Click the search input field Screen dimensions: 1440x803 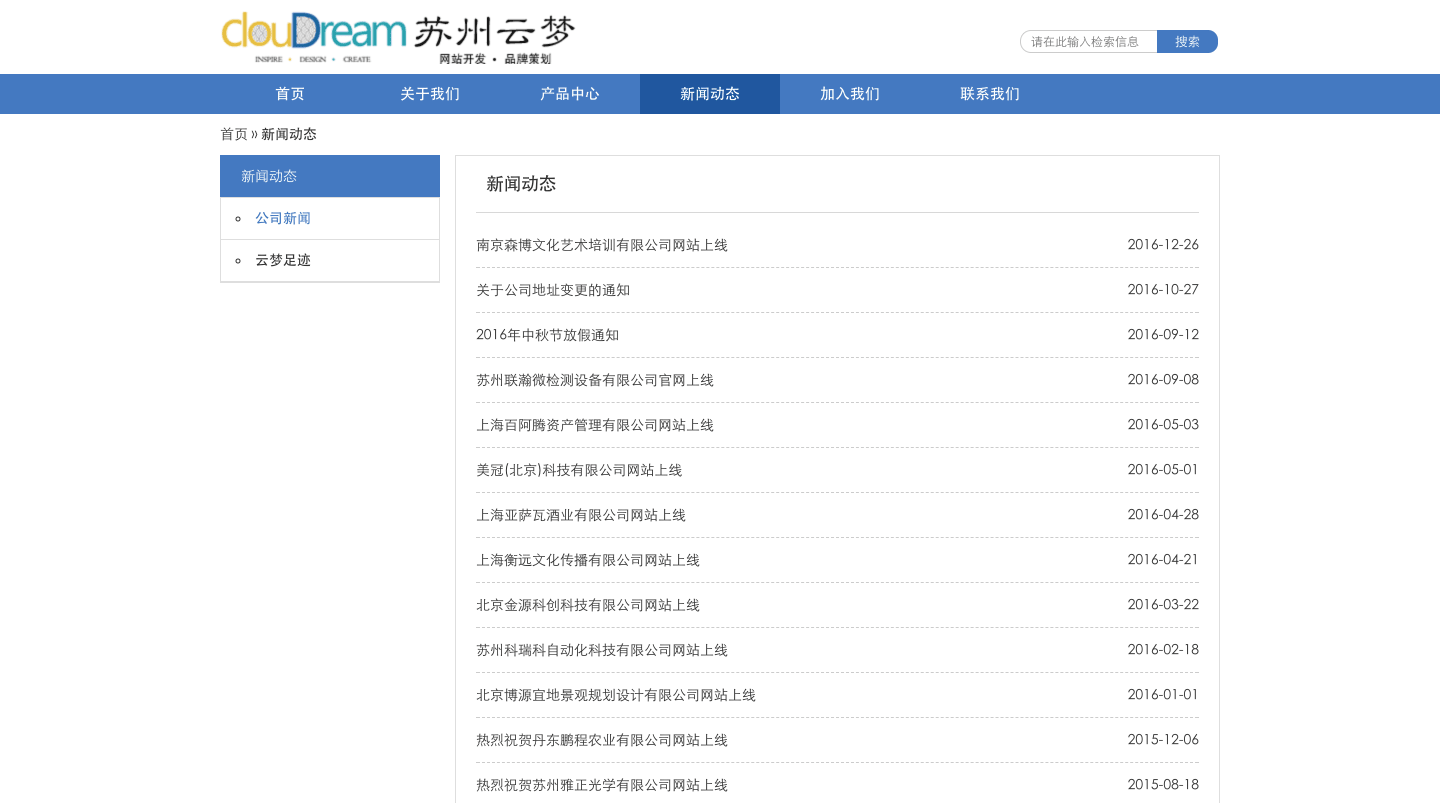pos(1088,42)
